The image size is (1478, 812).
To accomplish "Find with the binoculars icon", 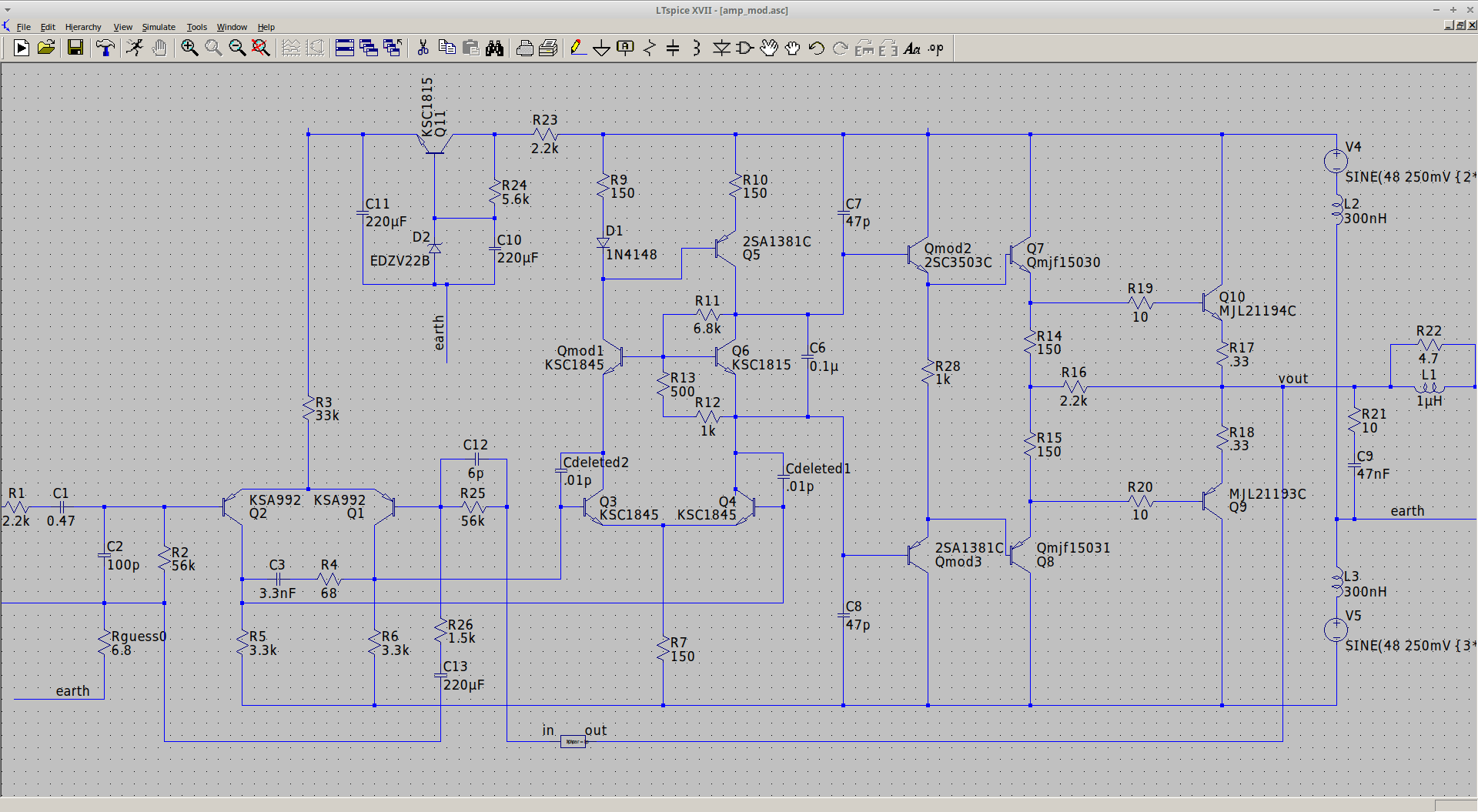I will click(494, 48).
